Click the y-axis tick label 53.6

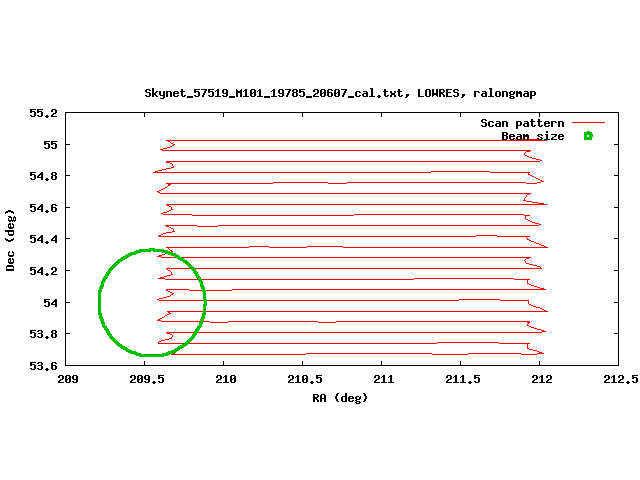pos(43,366)
